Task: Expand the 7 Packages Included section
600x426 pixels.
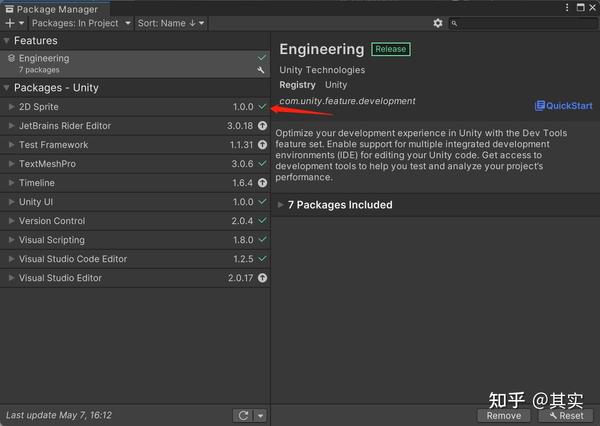Action: click(x=281, y=205)
